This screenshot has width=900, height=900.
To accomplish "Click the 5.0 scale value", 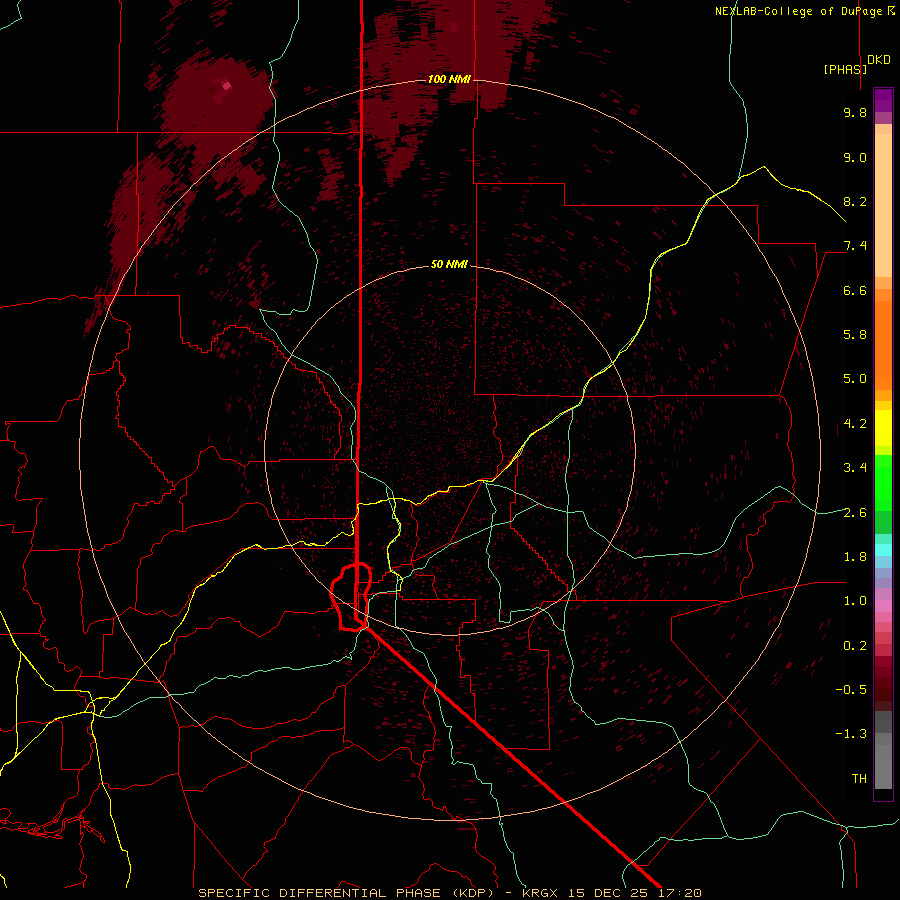I will [855, 379].
